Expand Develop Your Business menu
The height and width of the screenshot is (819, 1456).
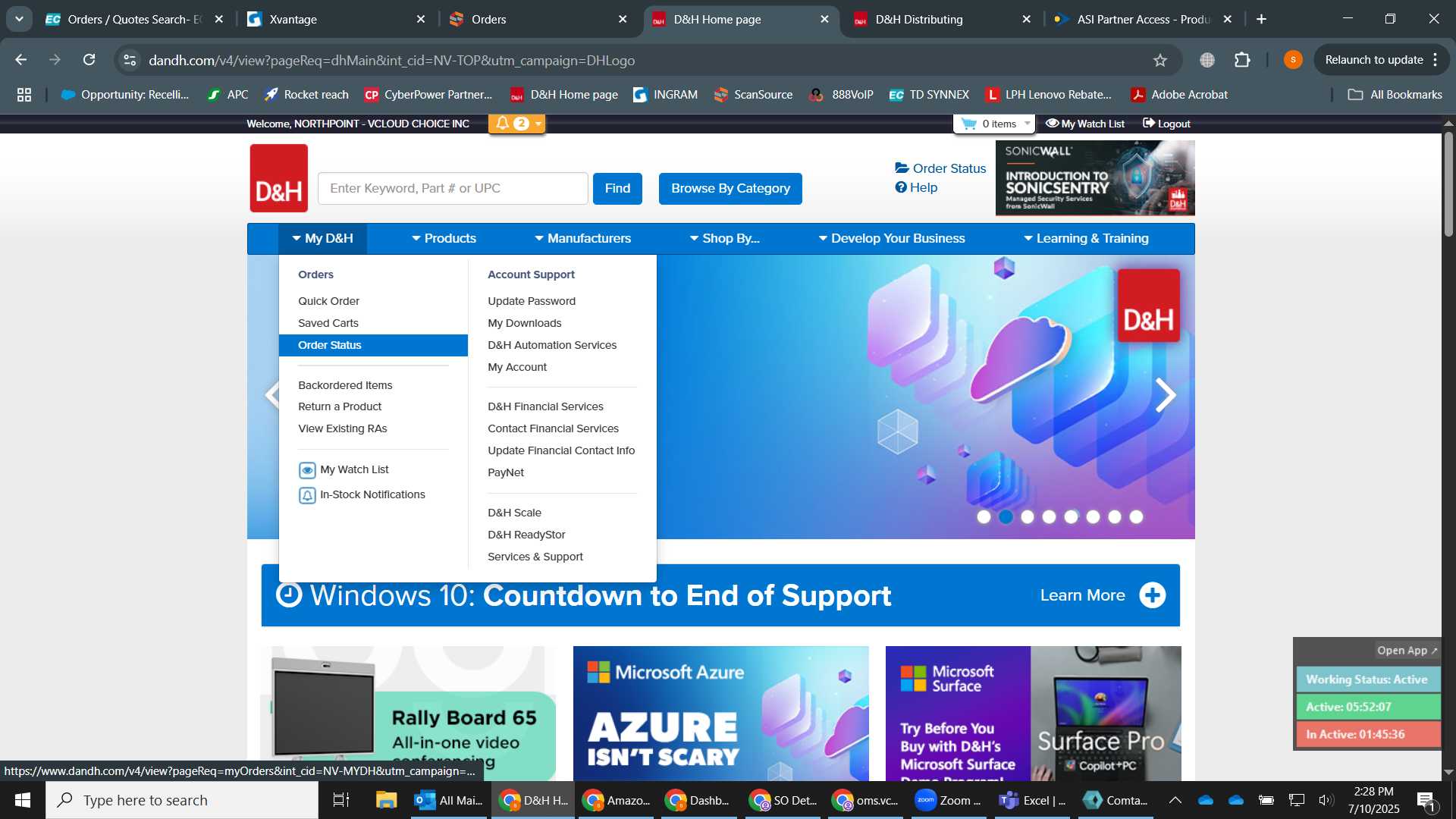[x=891, y=238]
